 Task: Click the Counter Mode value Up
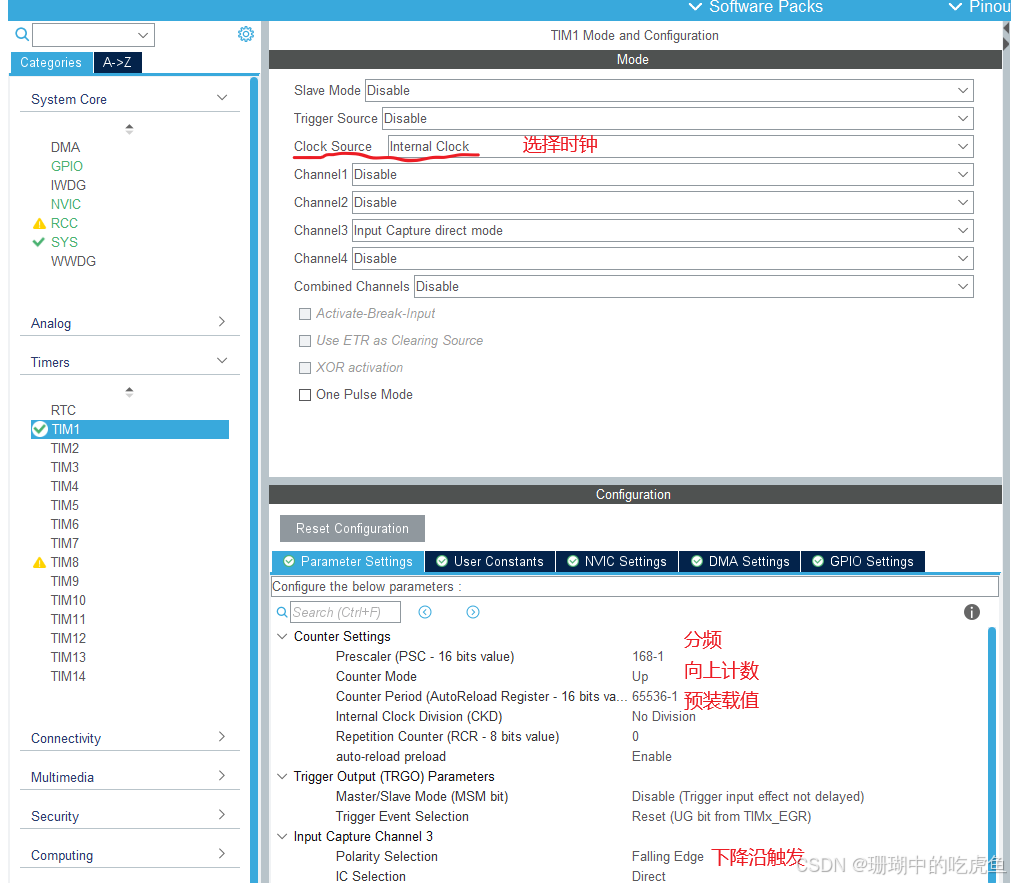[x=640, y=677]
